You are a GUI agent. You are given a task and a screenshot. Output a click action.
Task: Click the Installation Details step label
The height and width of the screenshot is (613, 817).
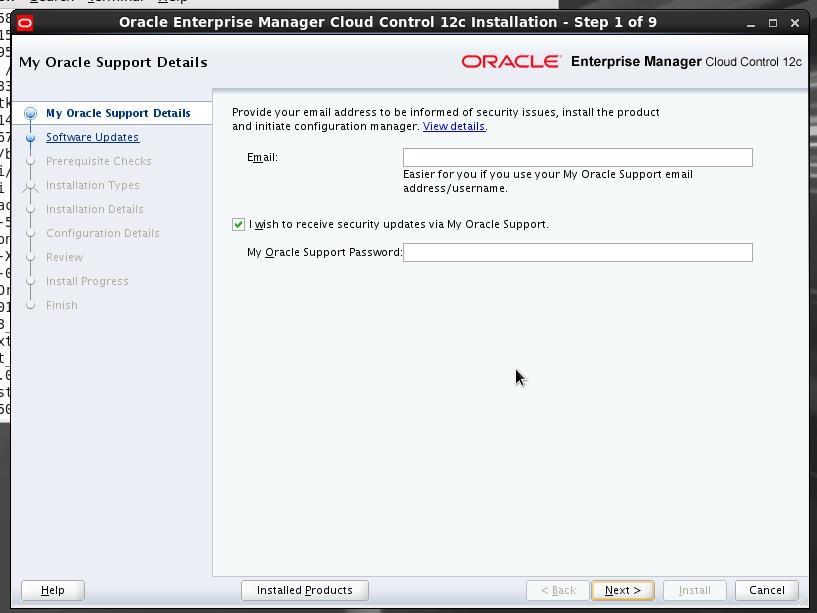[94, 209]
